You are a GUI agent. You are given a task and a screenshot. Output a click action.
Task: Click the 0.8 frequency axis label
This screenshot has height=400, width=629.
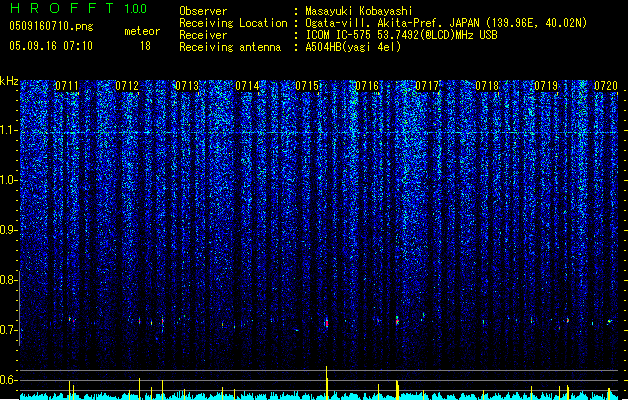point(9,280)
